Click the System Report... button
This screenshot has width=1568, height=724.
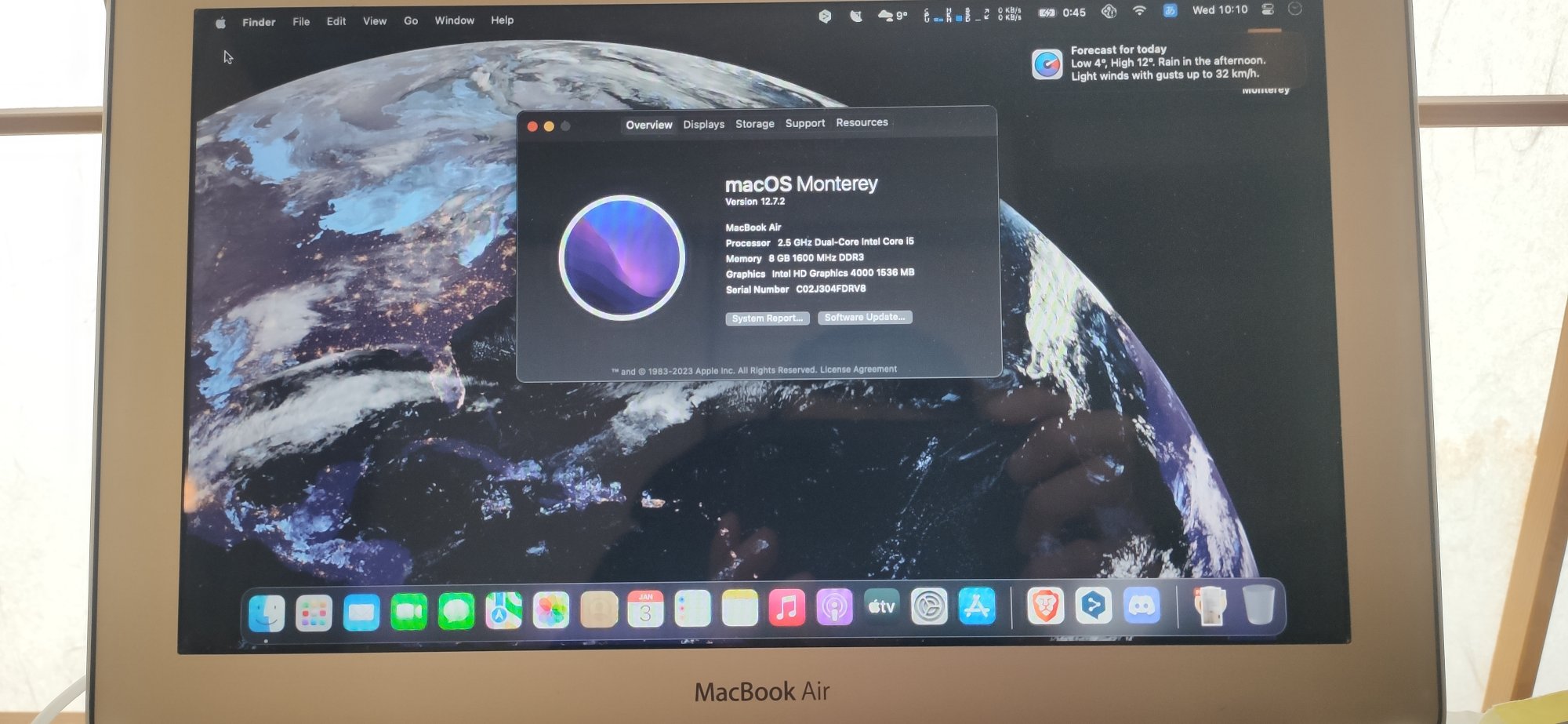coord(768,318)
